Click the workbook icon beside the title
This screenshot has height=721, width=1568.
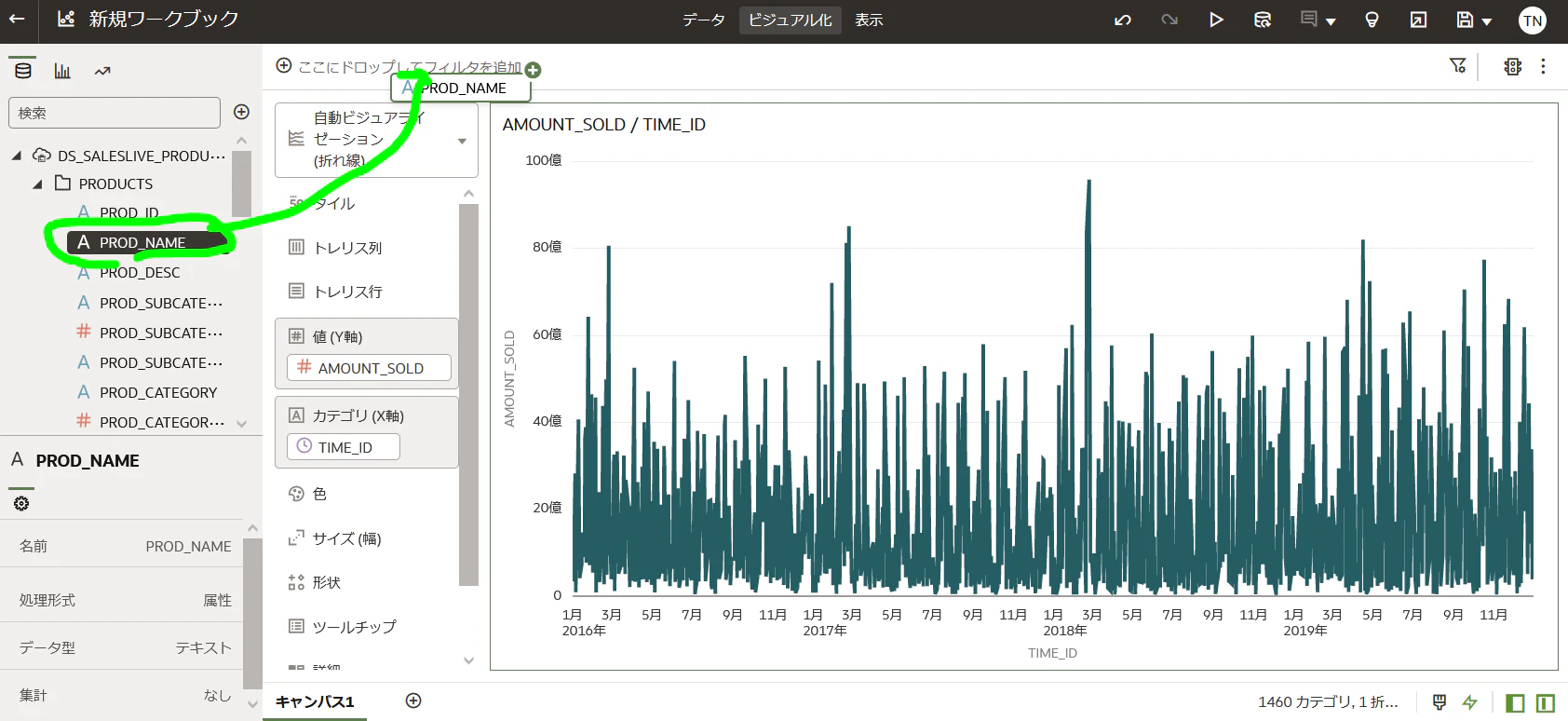tap(66, 19)
